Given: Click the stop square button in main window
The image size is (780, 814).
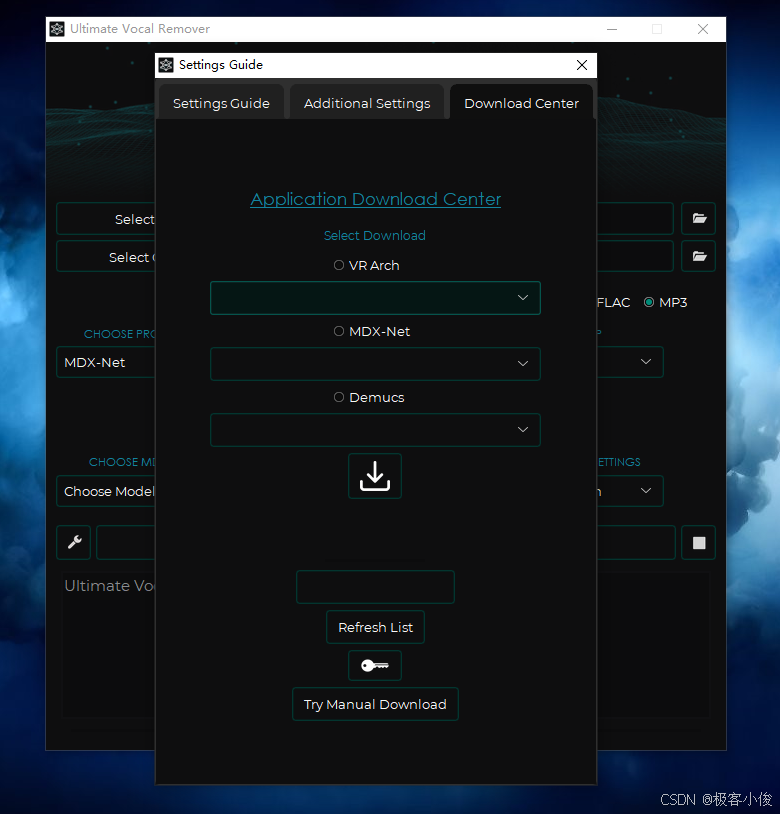Looking at the screenshot, I should click(699, 542).
